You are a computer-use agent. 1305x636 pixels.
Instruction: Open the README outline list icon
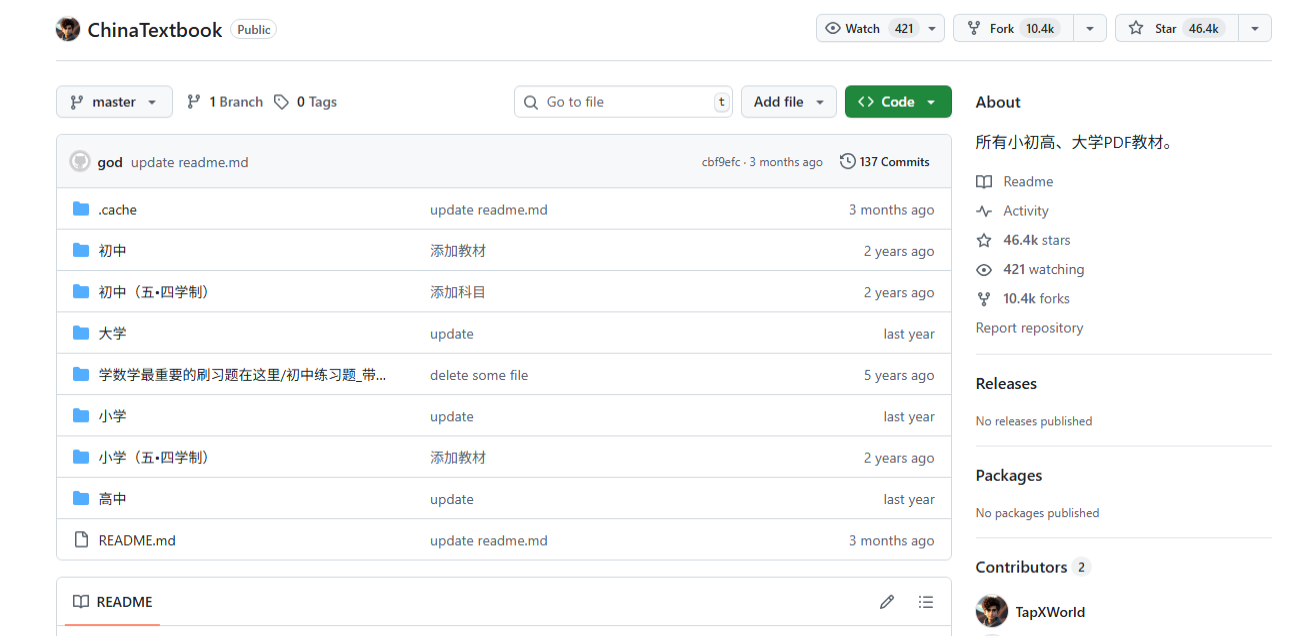click(x=926, y=602)
